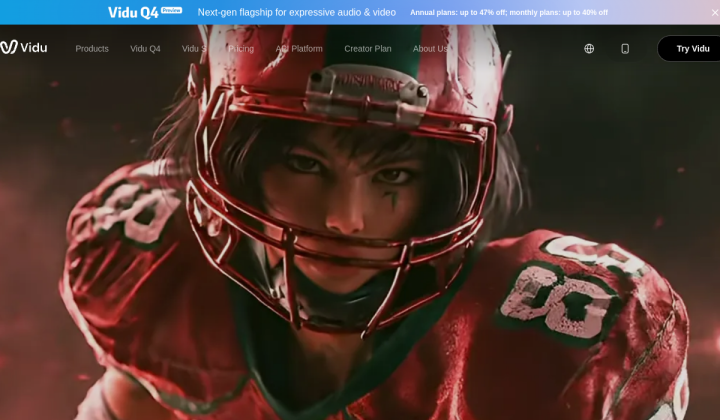Screen dimensions: 720x420
Task: Open the Creator Plan page
Action: pos(368,49)
